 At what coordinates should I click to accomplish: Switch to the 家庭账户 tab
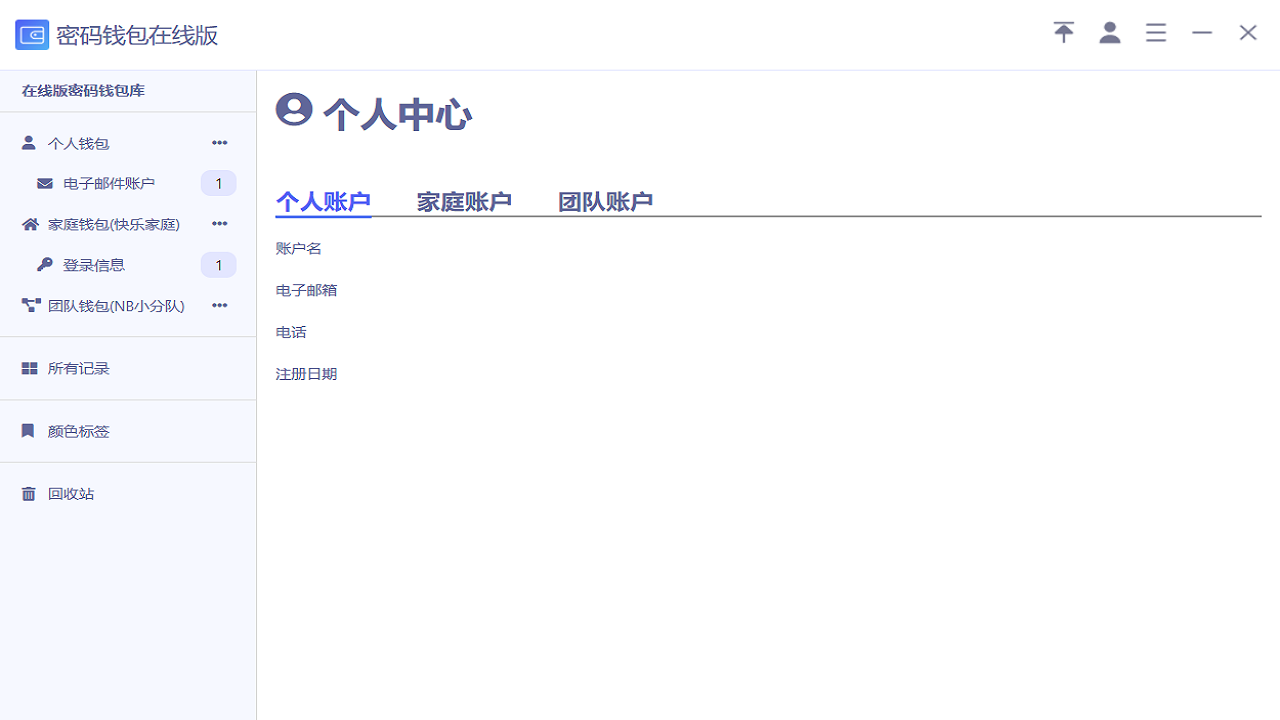464,201
